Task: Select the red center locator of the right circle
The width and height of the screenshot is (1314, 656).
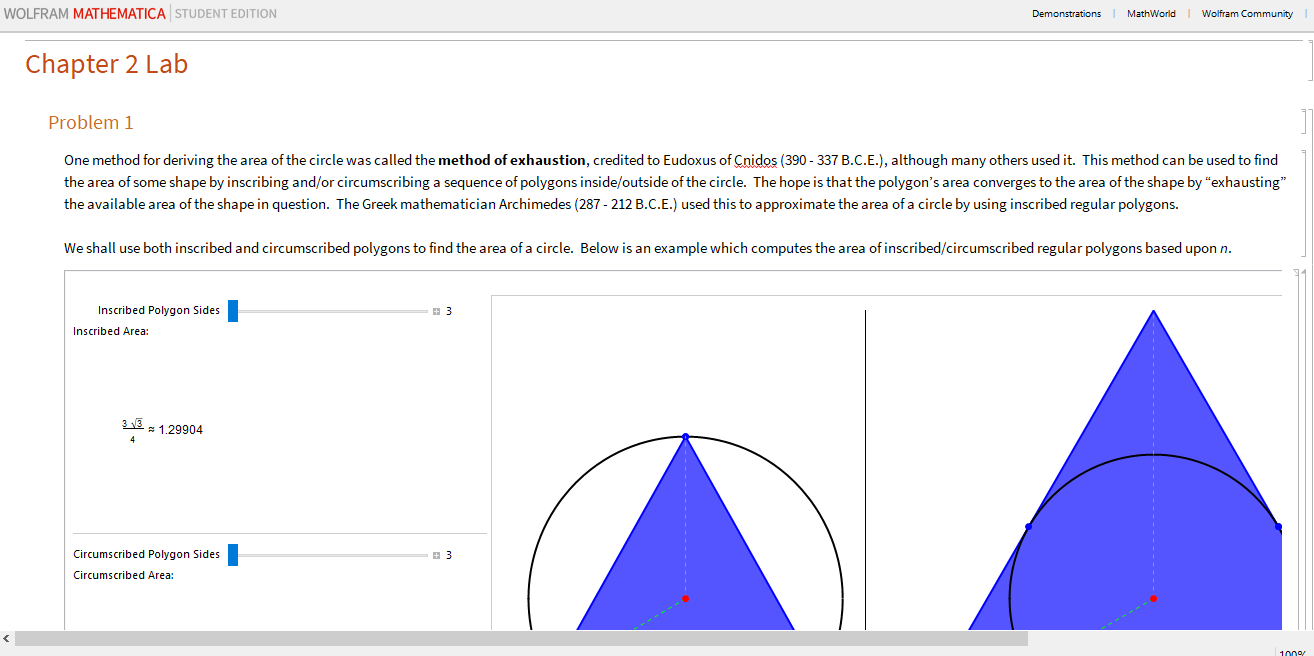Action: tap(1153, 598)
